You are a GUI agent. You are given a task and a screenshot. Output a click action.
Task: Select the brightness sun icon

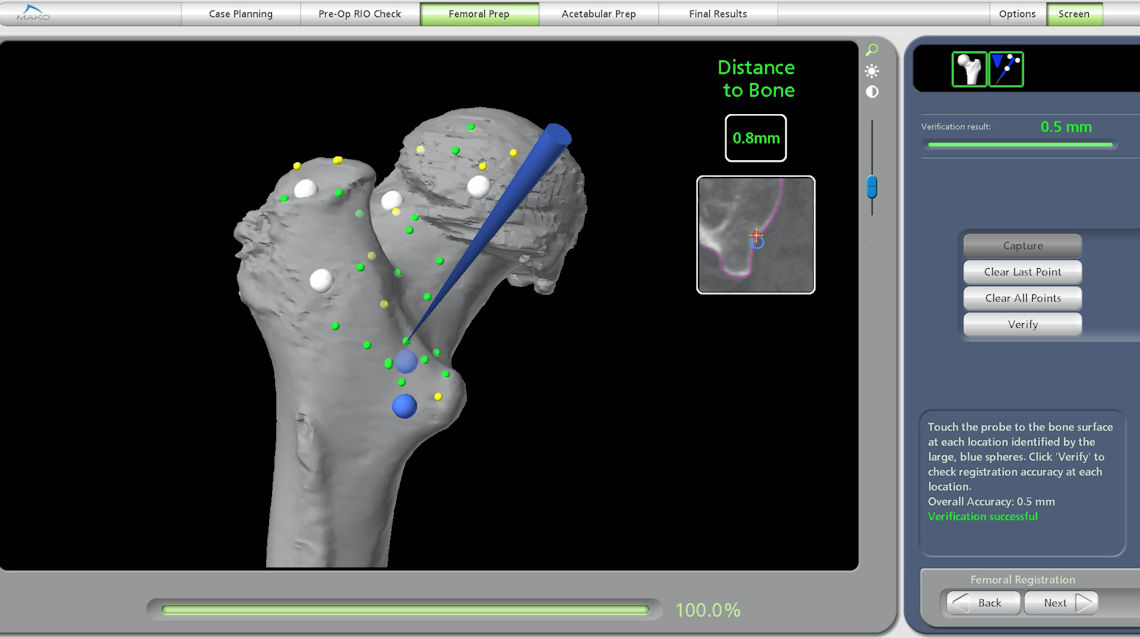coord(872,71)
